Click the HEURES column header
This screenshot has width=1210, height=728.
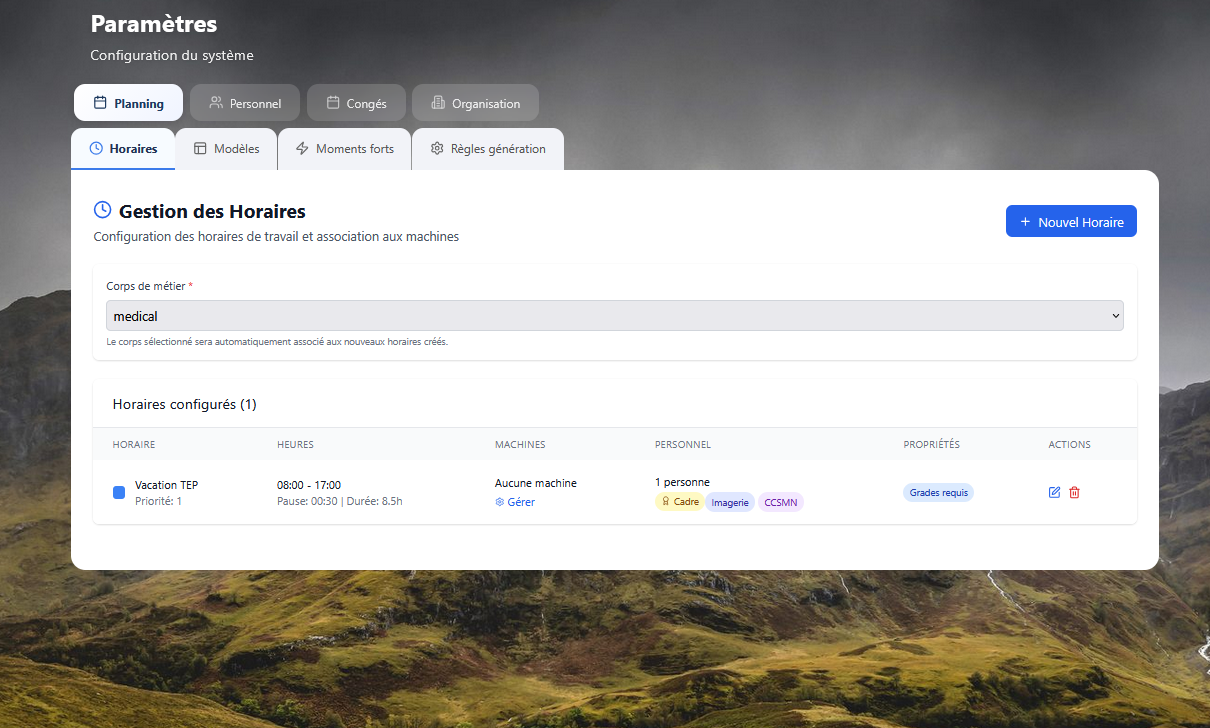(295, 444)
